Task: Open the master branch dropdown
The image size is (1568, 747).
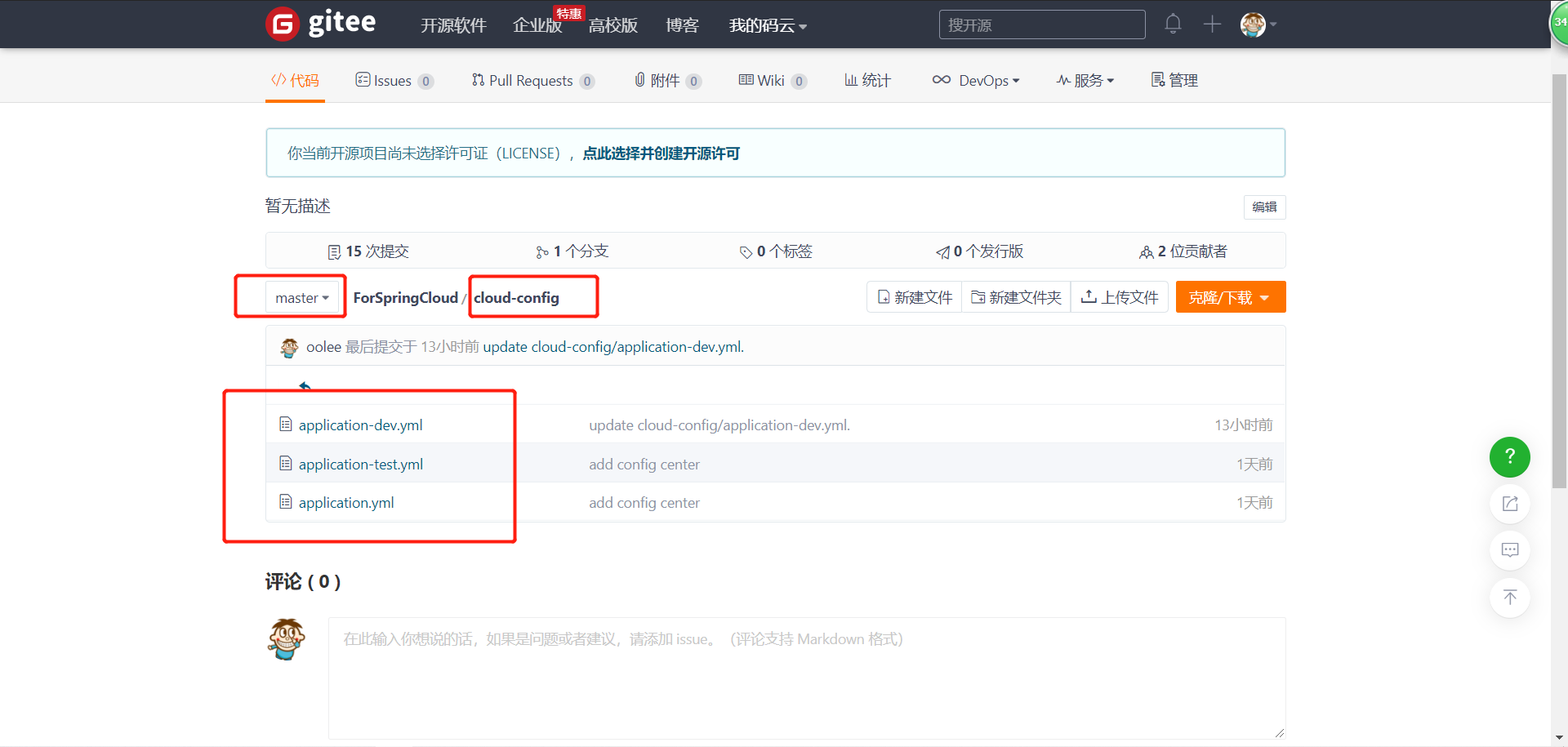Action: coord(302,297)
